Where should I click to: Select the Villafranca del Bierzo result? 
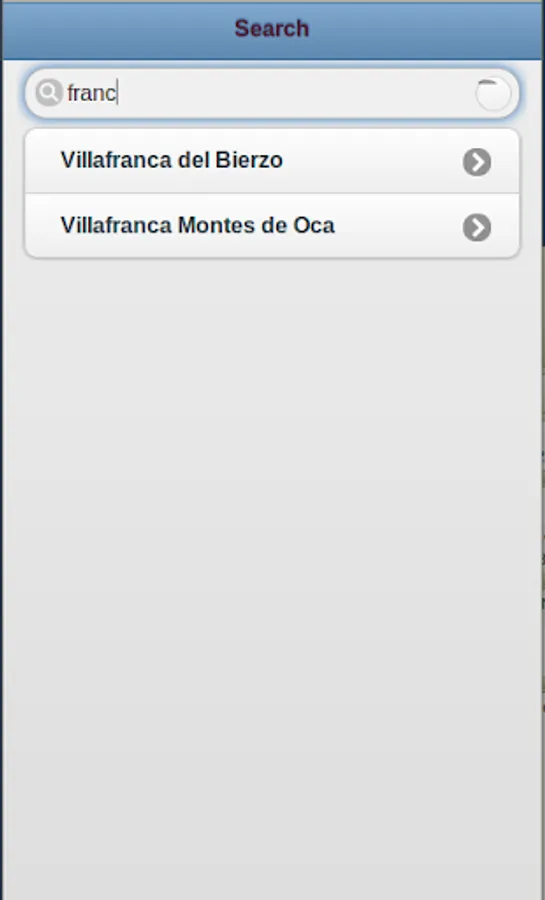coord(272,161)
